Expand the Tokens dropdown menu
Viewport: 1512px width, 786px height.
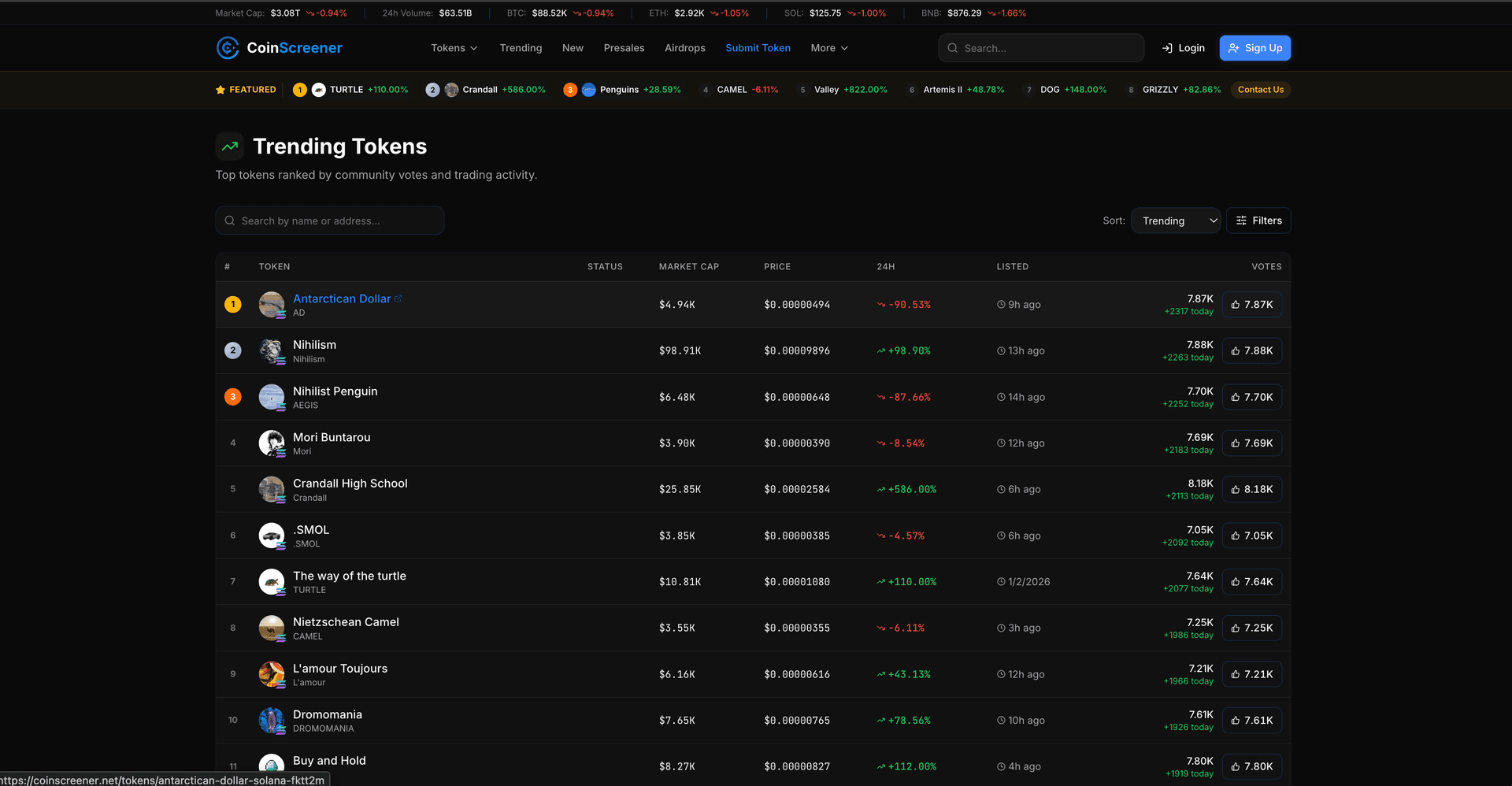(454, 48)
